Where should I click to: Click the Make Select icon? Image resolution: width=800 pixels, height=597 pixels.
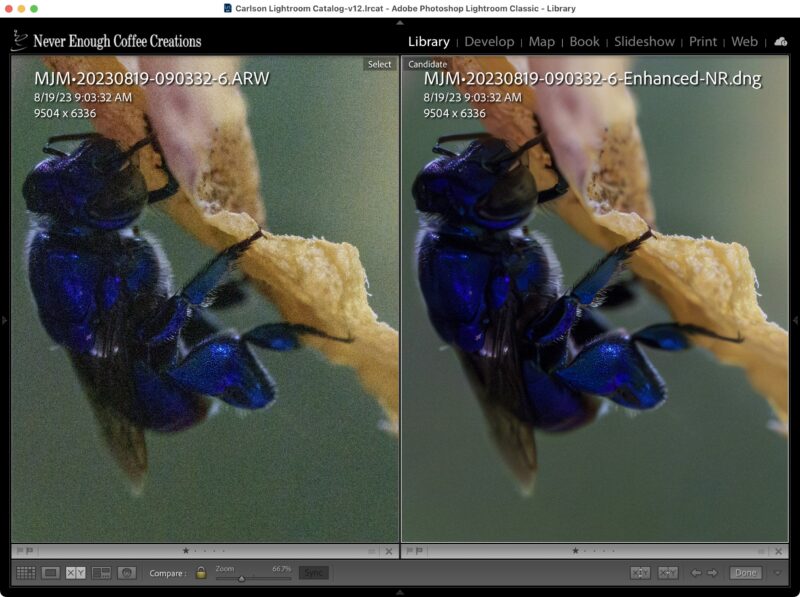[x=667, y=573]
